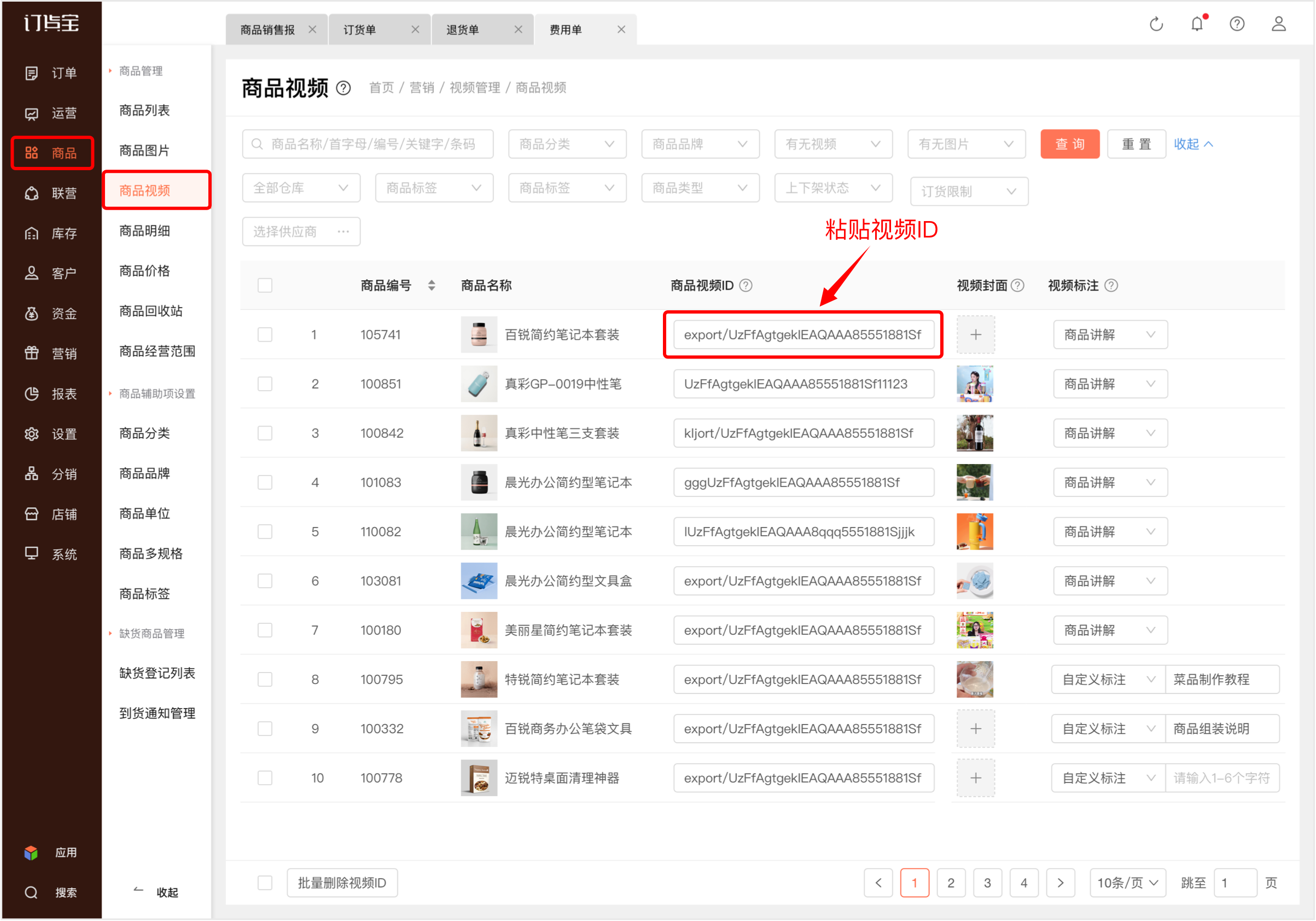Check the row for product 103081
The image size is (1316, 921).
pos(265,582)
